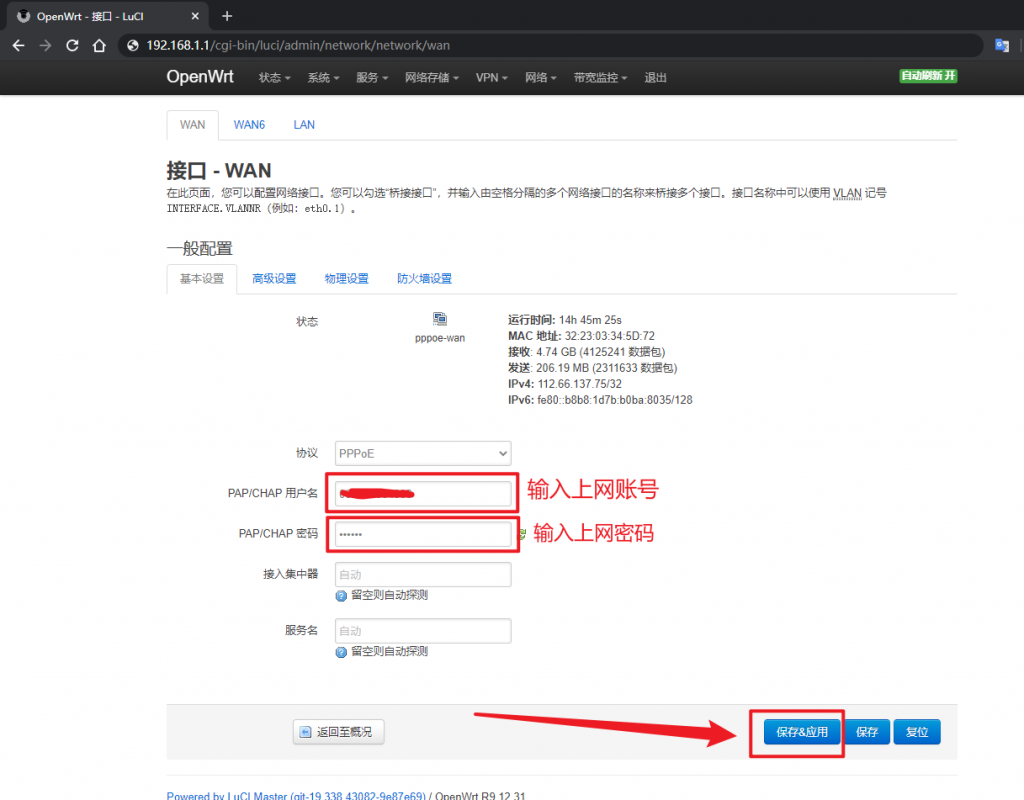This screenshot has width=1024, height=800.
Task: Click the 保存&应用 button
Action: click(802, 732)
